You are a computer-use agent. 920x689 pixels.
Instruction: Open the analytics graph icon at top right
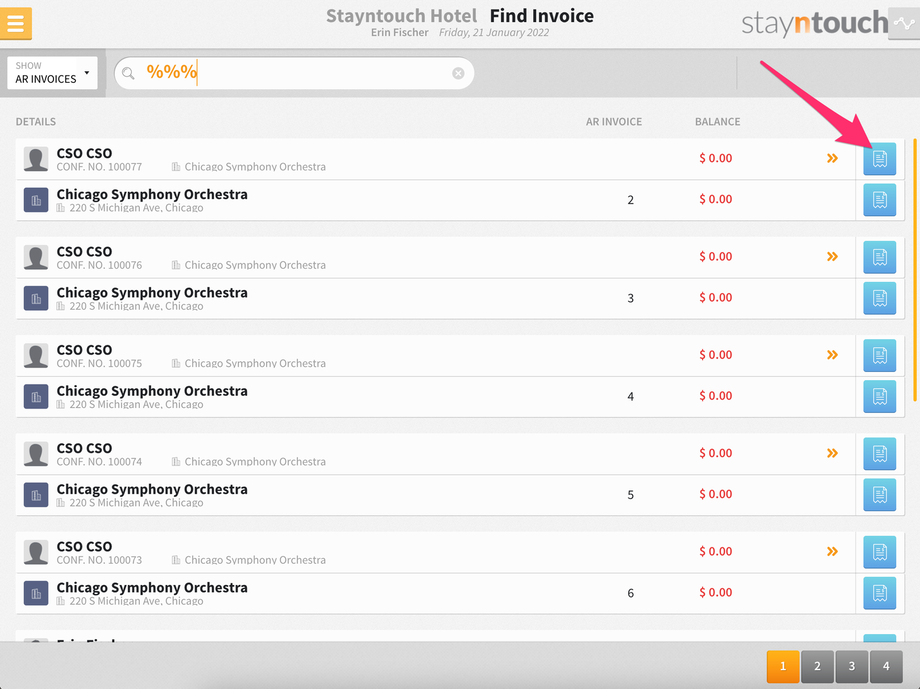click(904, 23)
